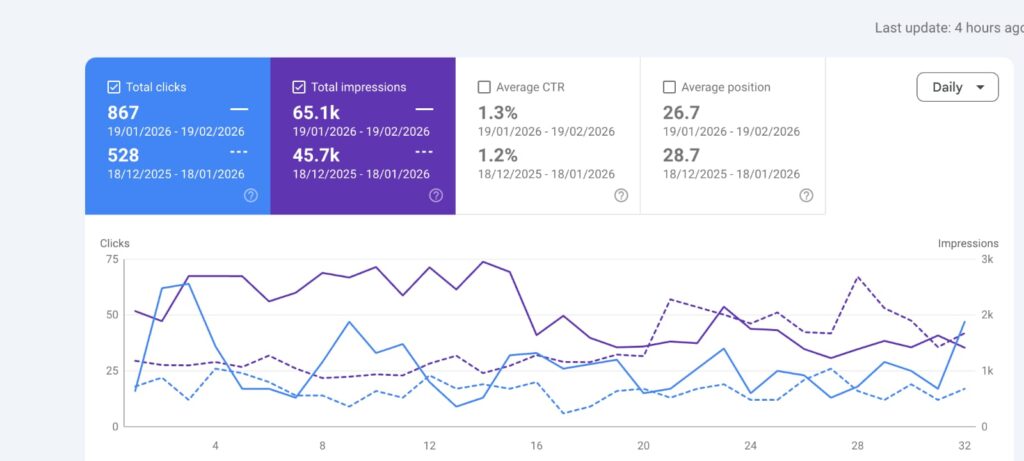
Task: Uncheck the Total clicks checkbox
Action: pyautogui.click(x=114, y=87)
